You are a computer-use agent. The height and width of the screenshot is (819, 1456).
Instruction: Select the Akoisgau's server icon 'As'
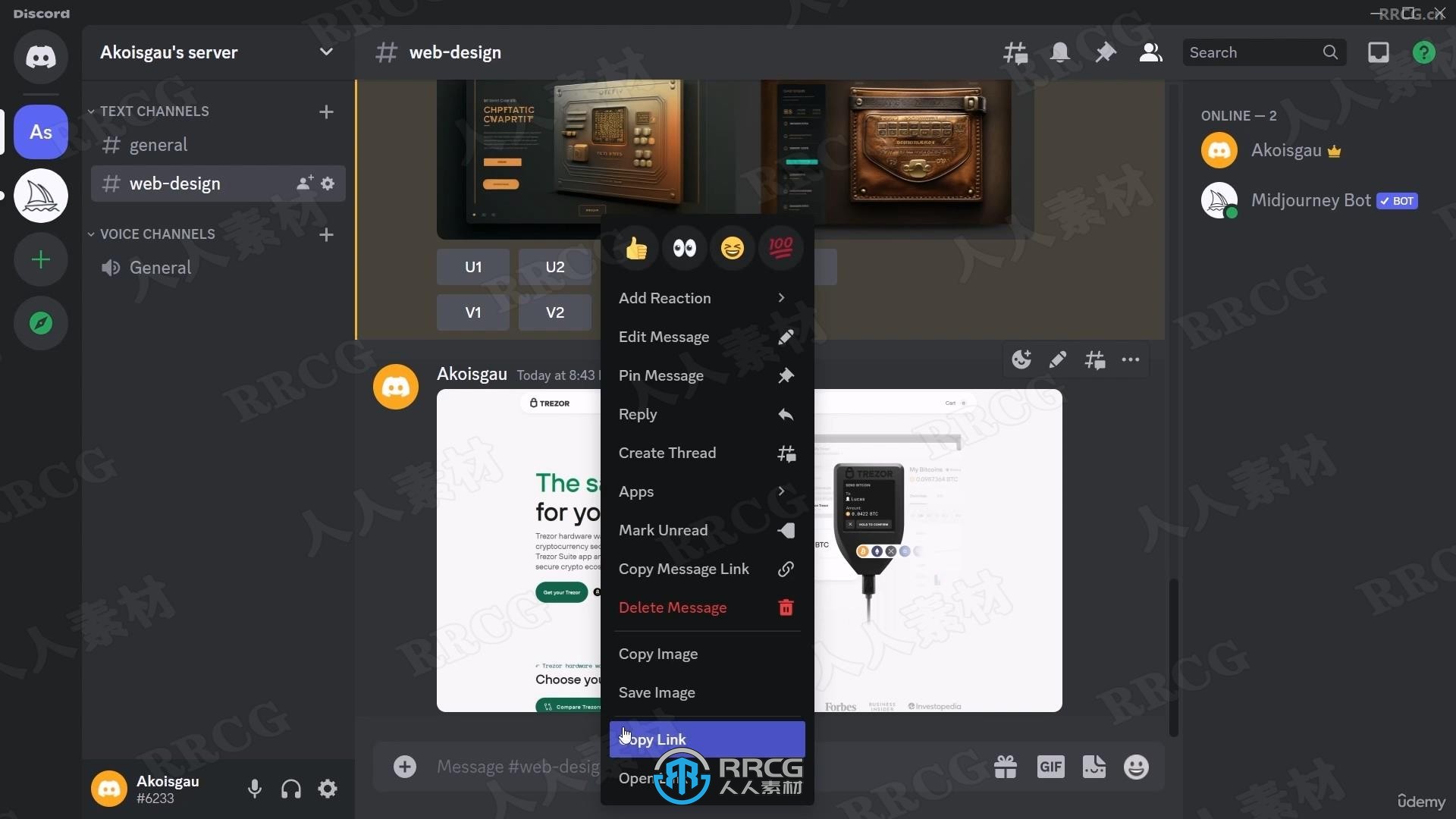(x=41, y=132)
